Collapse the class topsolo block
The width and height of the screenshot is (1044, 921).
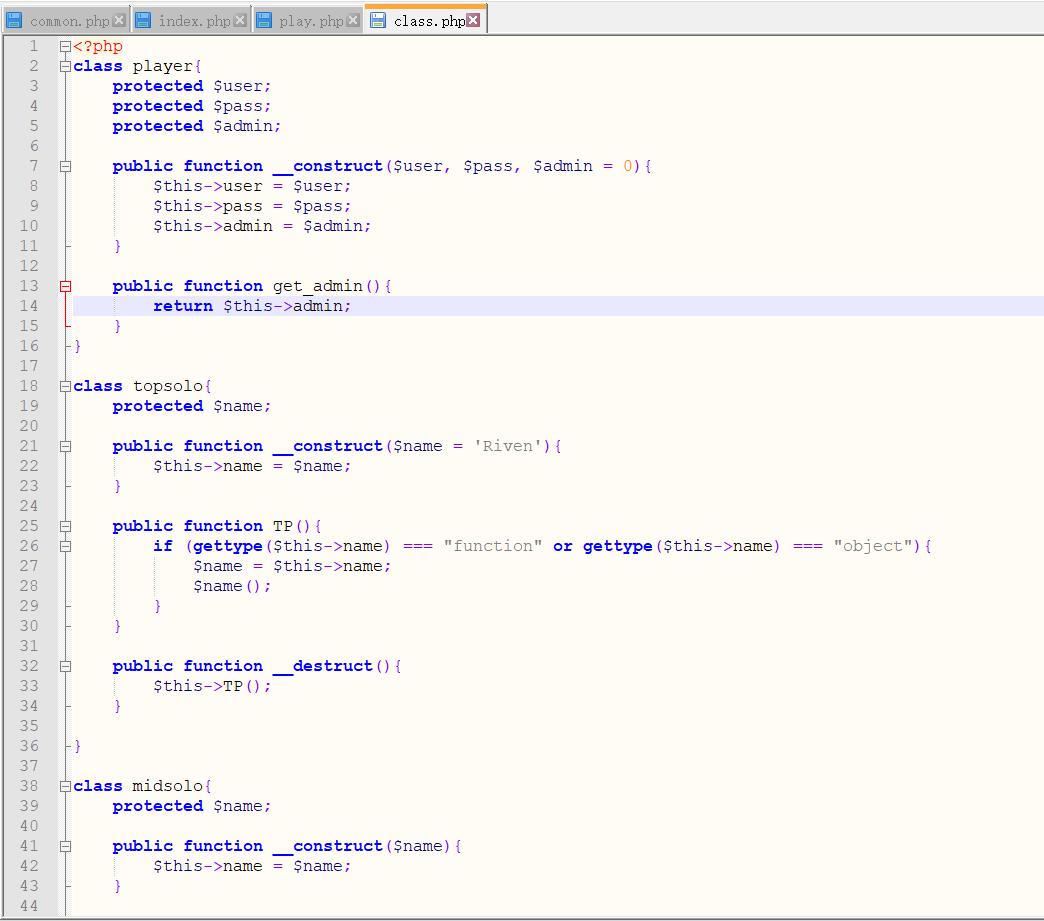coord(65,386)
